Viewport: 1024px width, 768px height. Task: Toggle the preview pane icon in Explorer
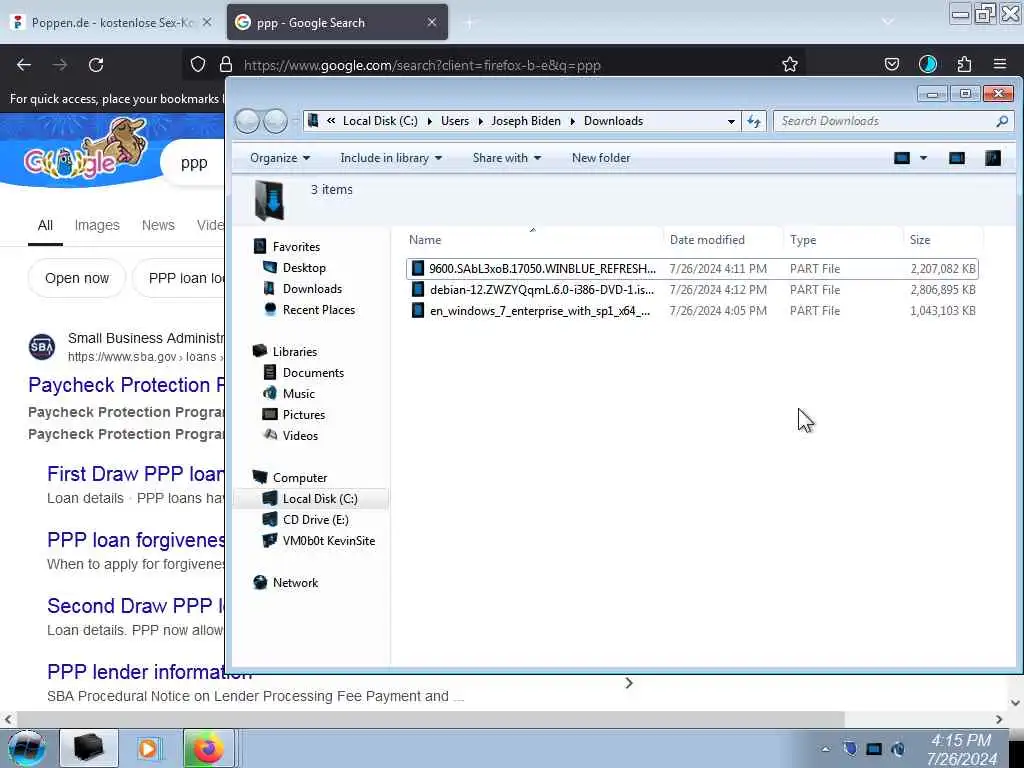click(957, 158)
